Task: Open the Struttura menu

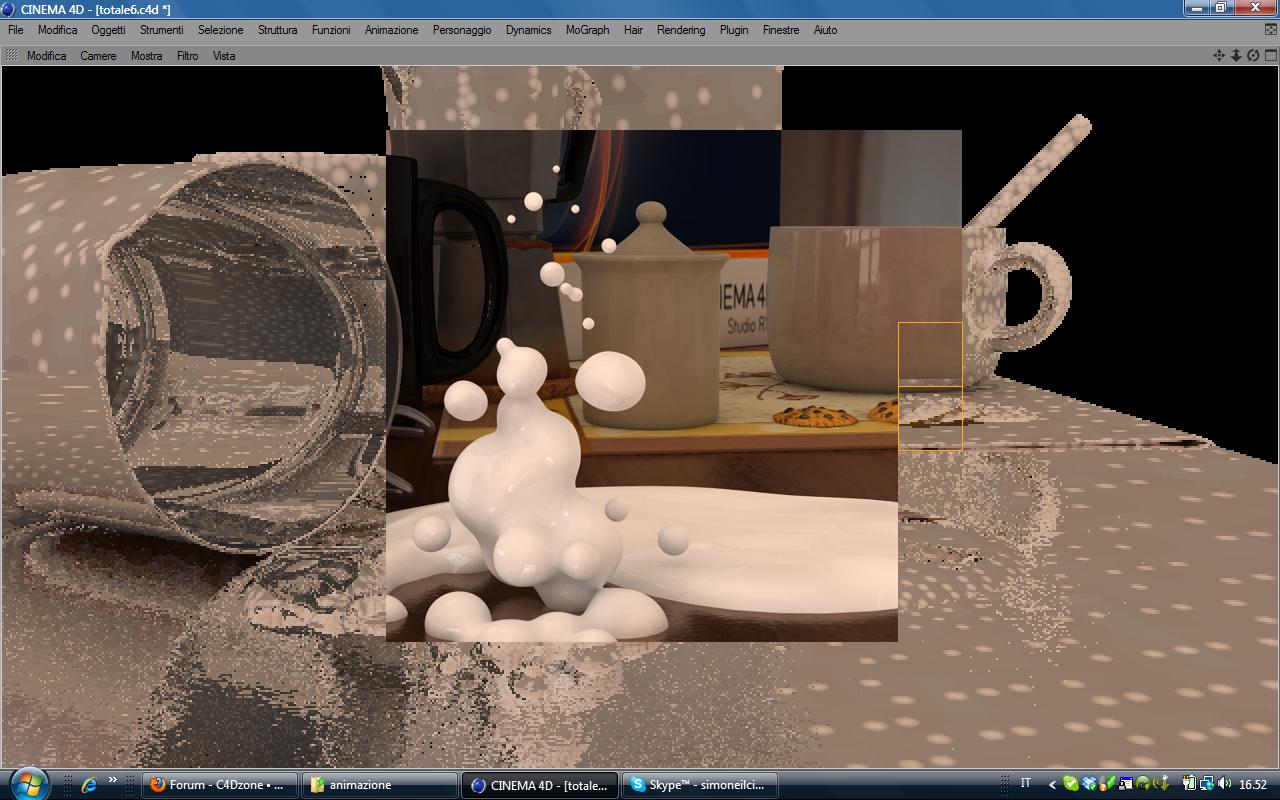Action: (277, 30)
